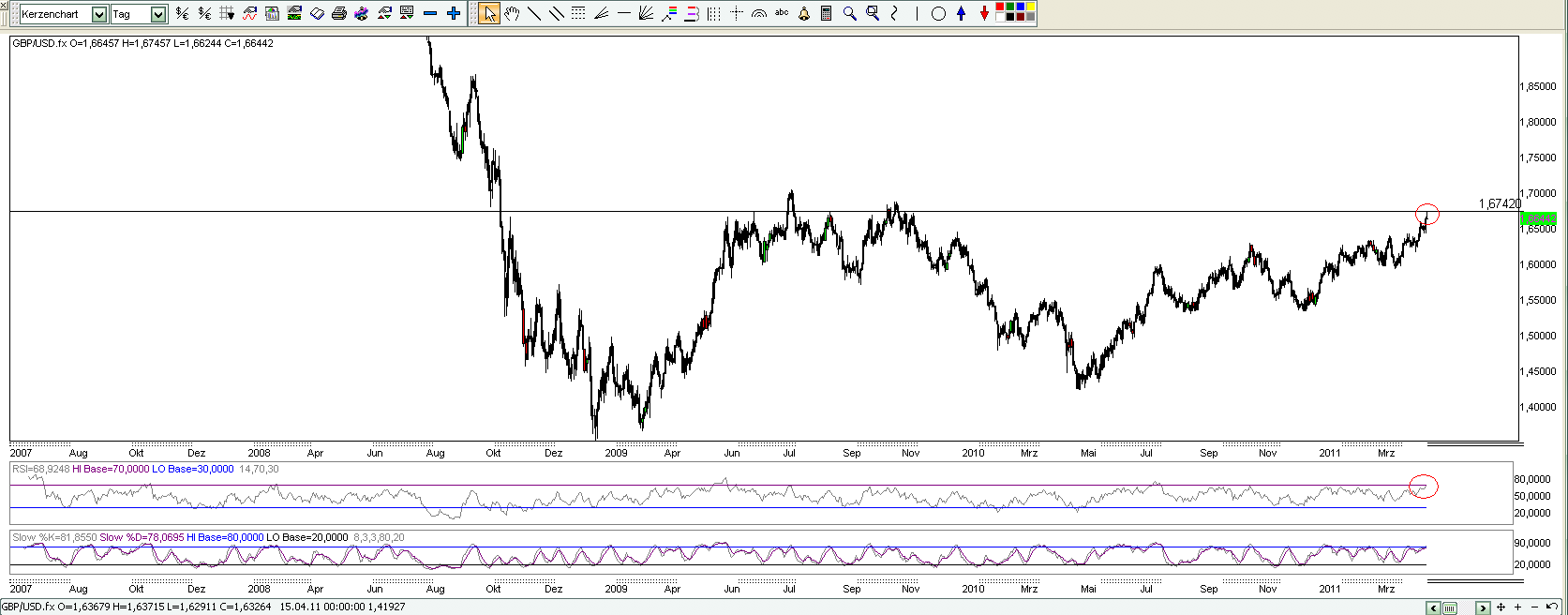Click the bar chart template icon
The width and height of the screenshot is (1568, 615).
272,13
